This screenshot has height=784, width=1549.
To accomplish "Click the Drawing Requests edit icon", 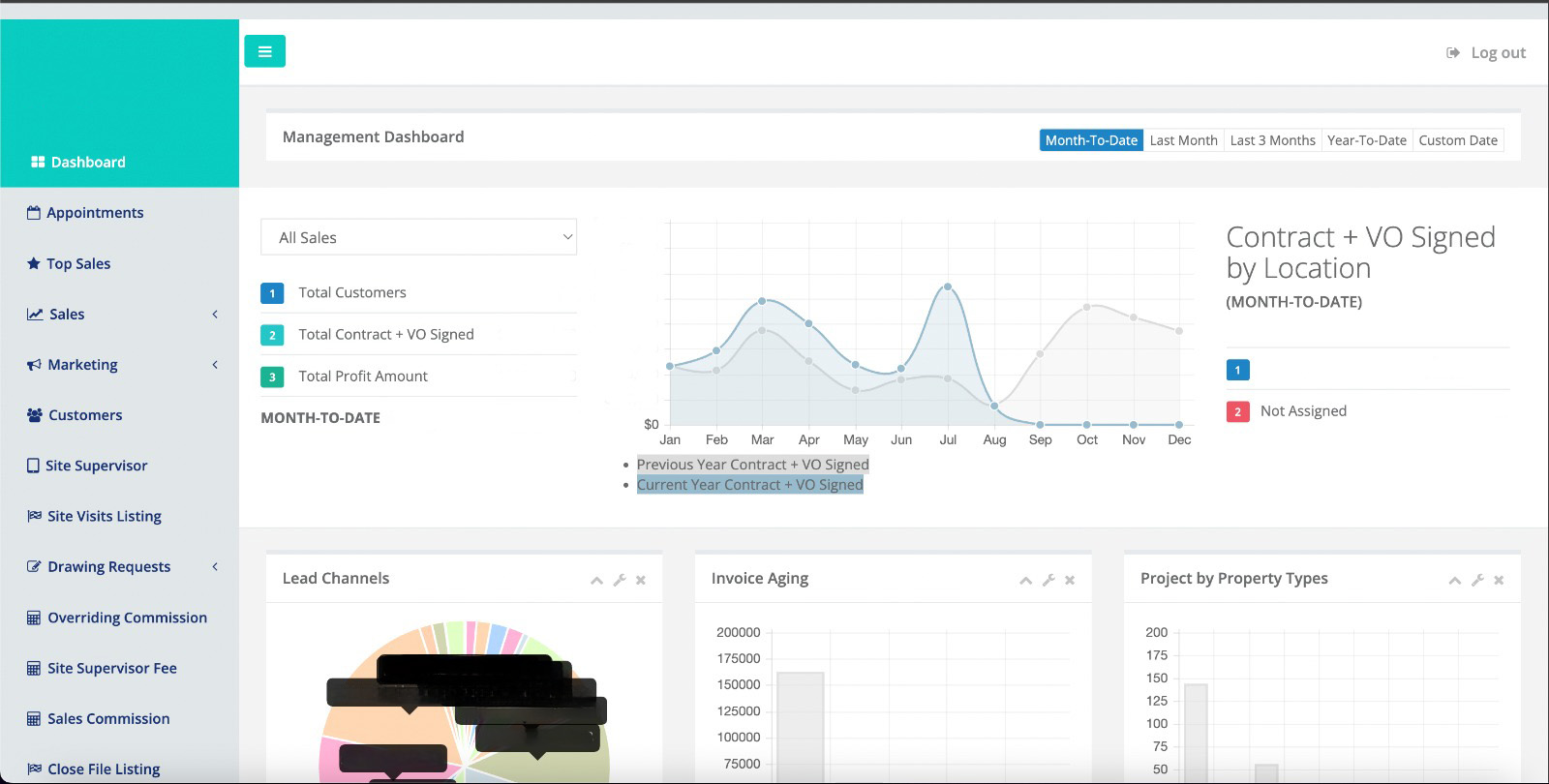I will (34, 566).
